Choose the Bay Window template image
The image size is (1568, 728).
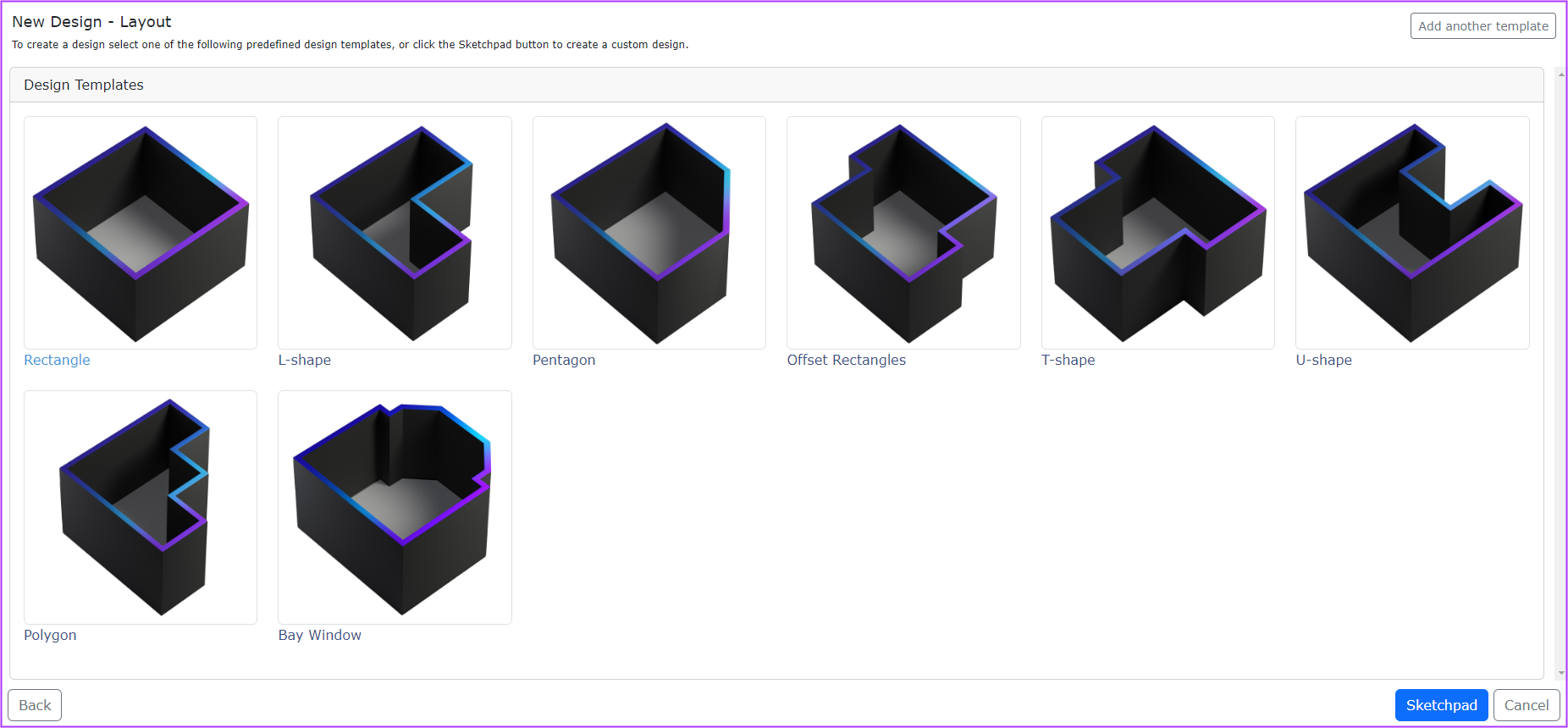(x=395, y=507)
